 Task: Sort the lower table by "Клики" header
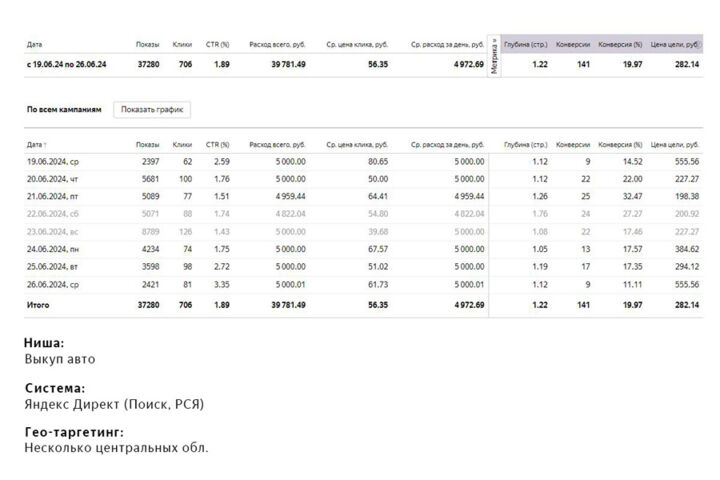coord(182,145)
